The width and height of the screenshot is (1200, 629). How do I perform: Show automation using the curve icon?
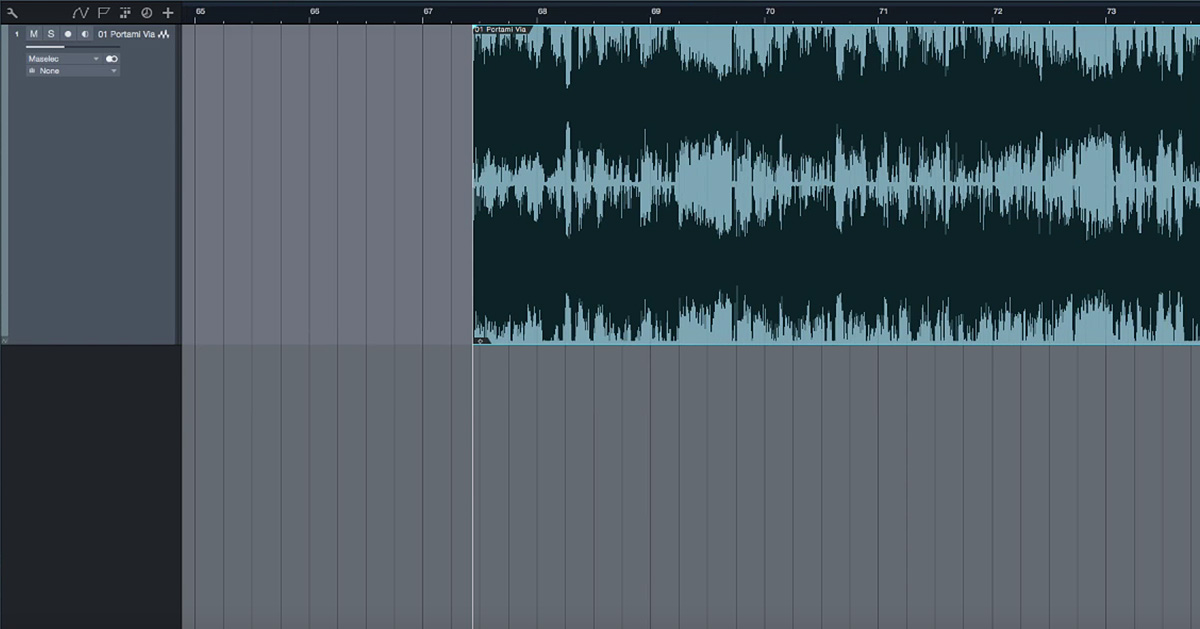point(81,13)
